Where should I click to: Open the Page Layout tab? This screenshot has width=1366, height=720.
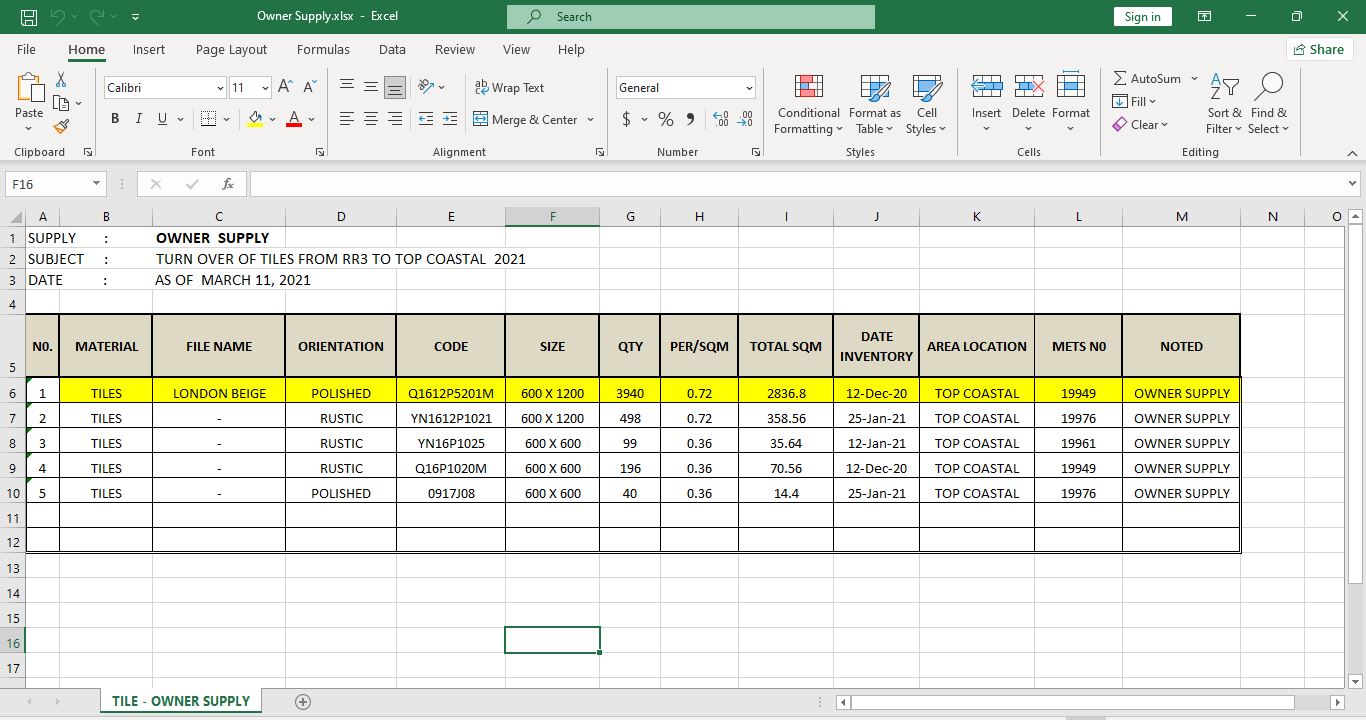tap(231, 49)
